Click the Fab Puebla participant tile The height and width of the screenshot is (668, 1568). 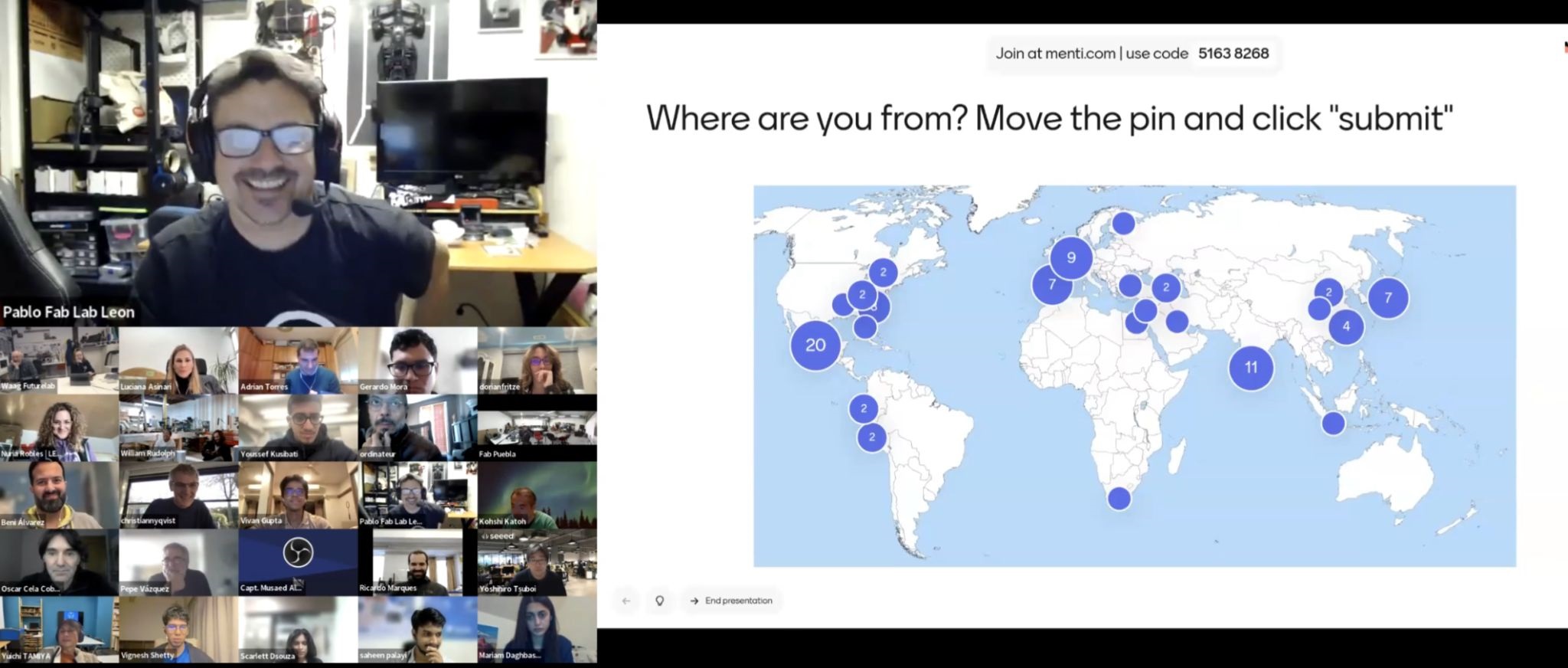point(537,428)
